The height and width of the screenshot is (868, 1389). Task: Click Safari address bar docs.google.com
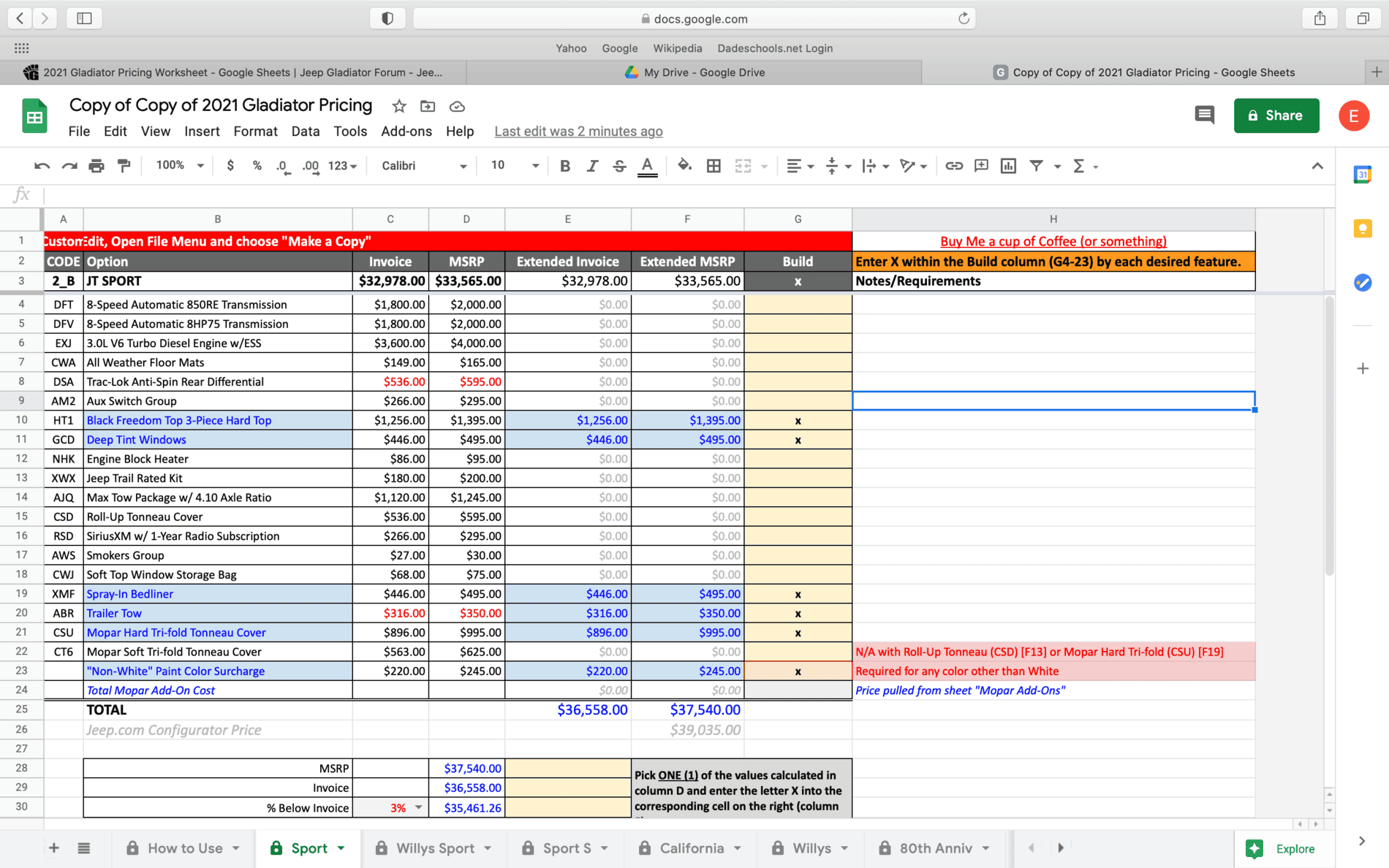pos(694,19)
